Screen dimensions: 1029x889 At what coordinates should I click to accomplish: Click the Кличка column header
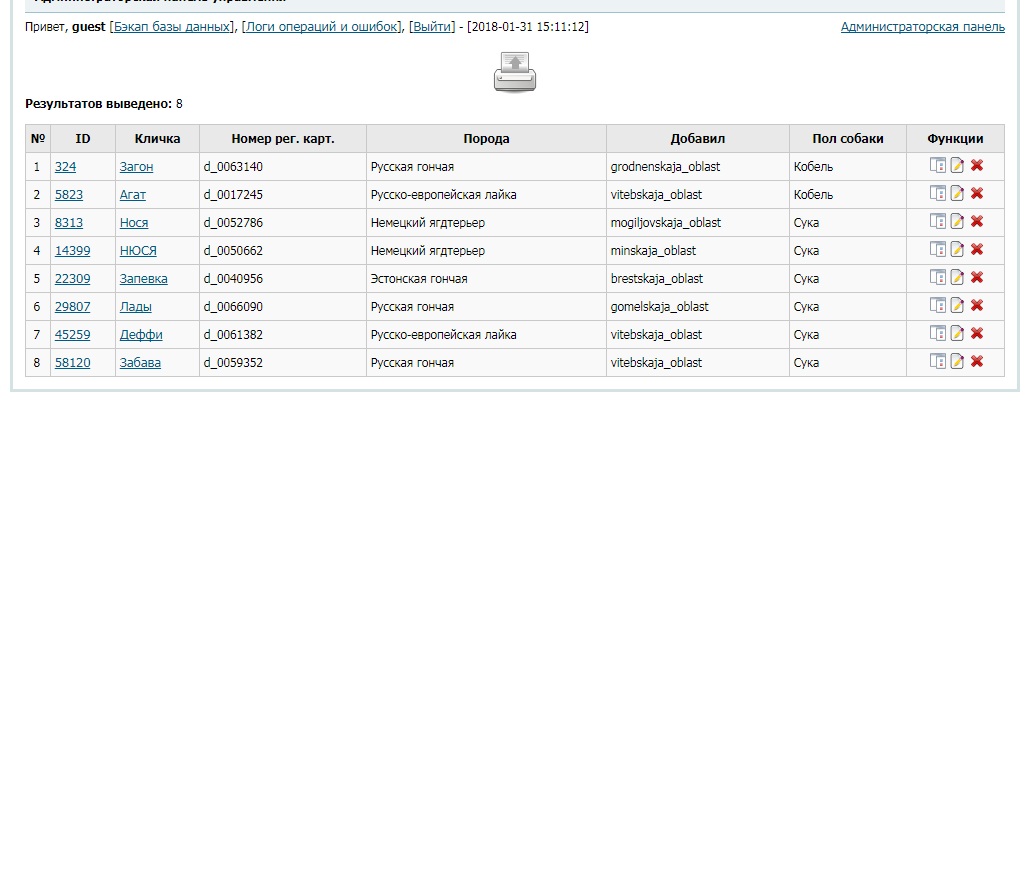point(157,139)
